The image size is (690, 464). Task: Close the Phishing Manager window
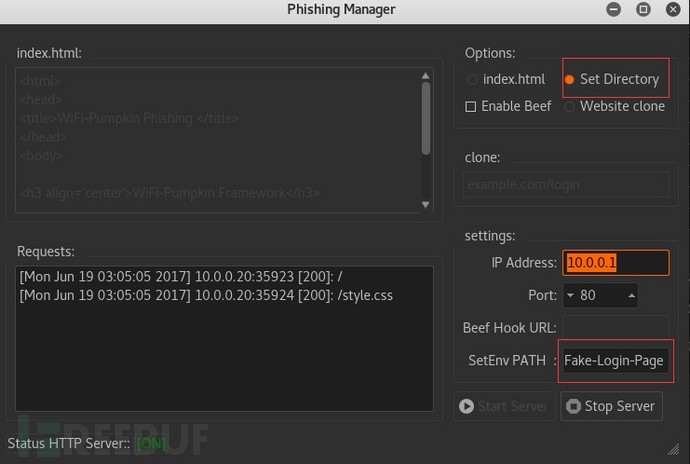673,9
